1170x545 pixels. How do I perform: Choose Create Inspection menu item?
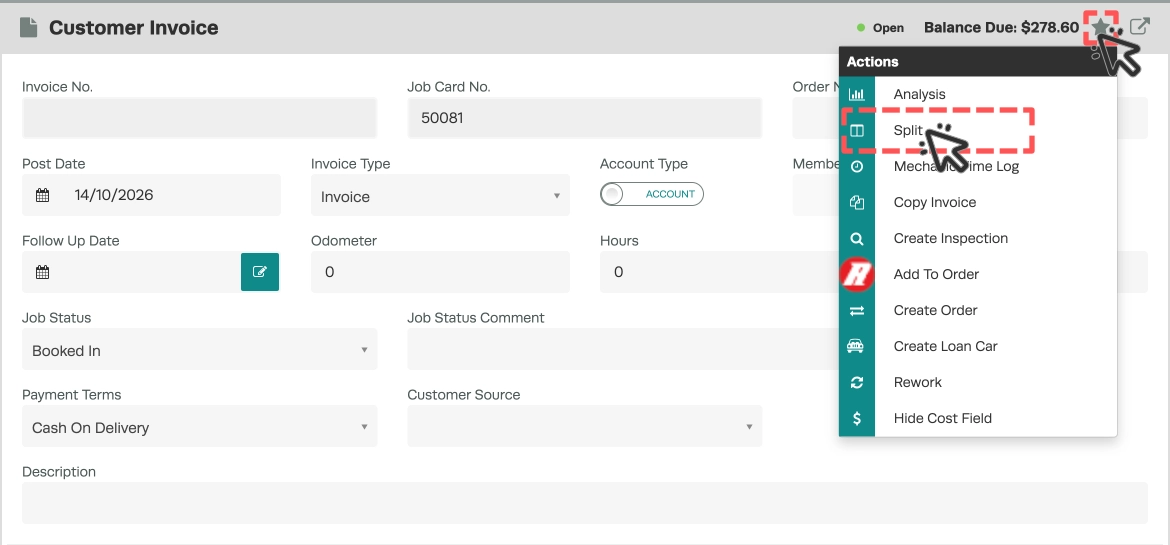[x=951, y=239]
